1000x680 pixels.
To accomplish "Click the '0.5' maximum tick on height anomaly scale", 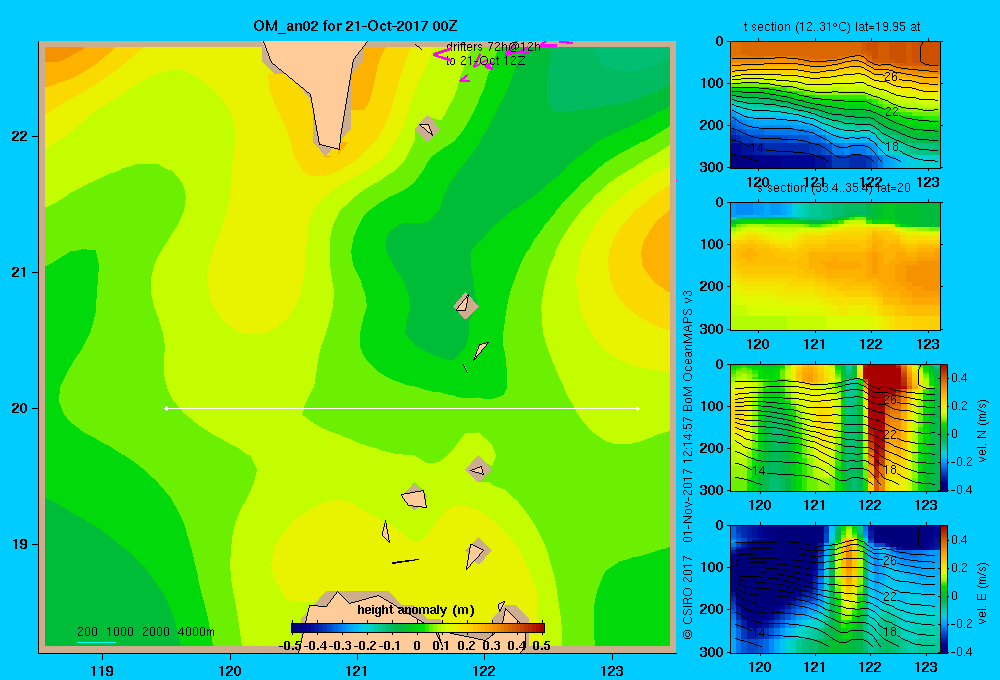I will point(541,646).
